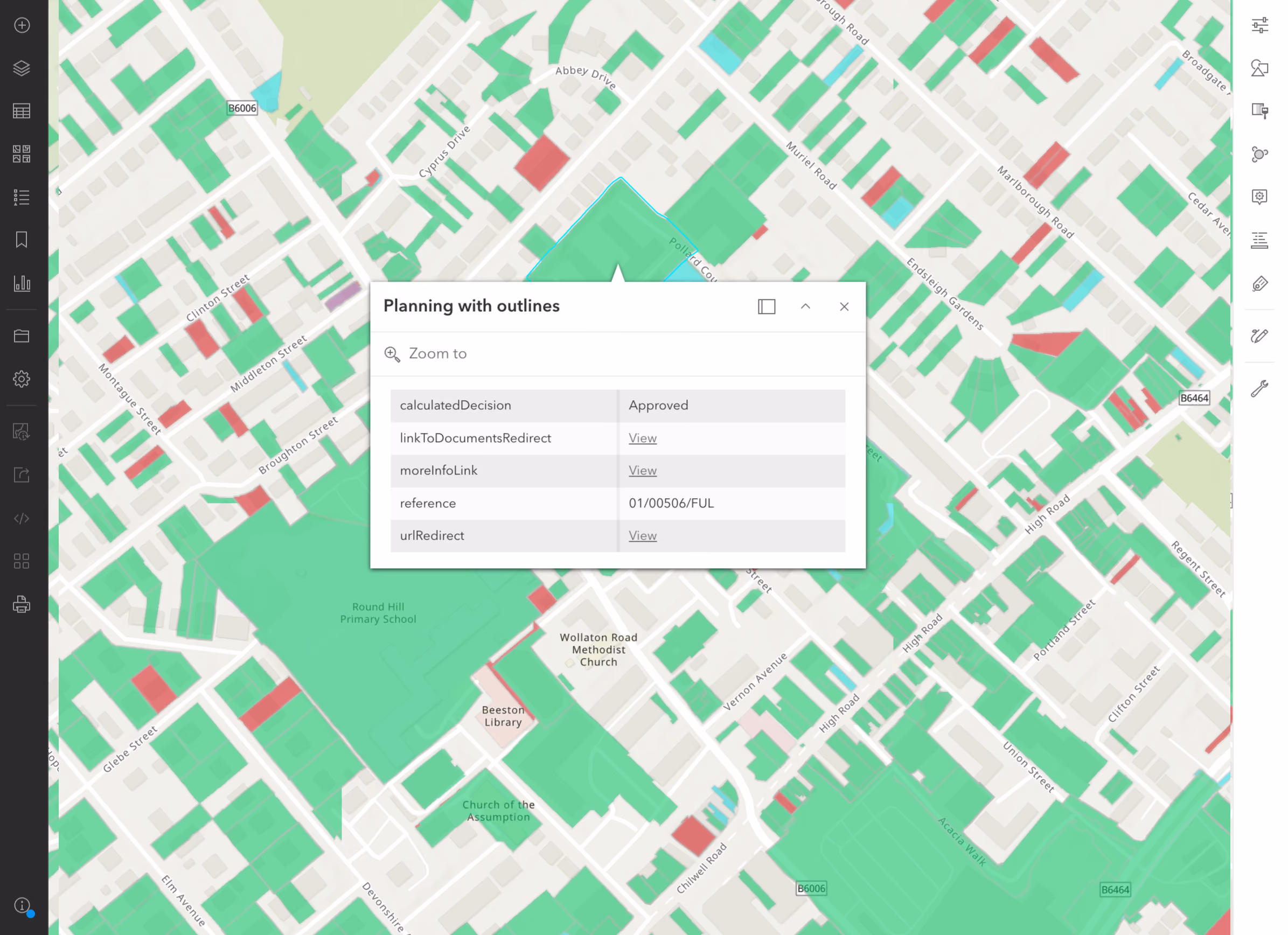This screenshot has height=935, width=1288.
Task: Open Map properties gear
Action: click(x=22, y=379)
